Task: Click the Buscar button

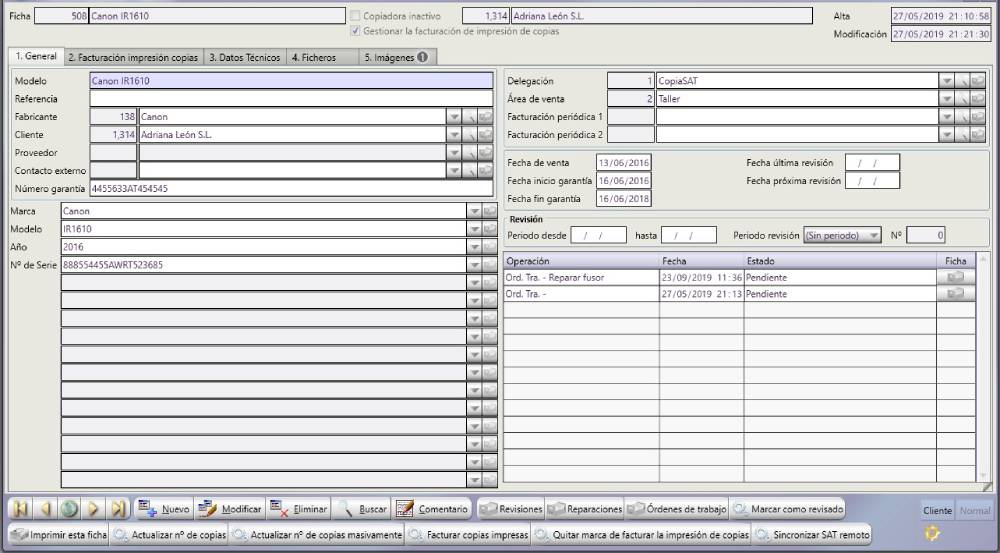Action: [361, 509]
